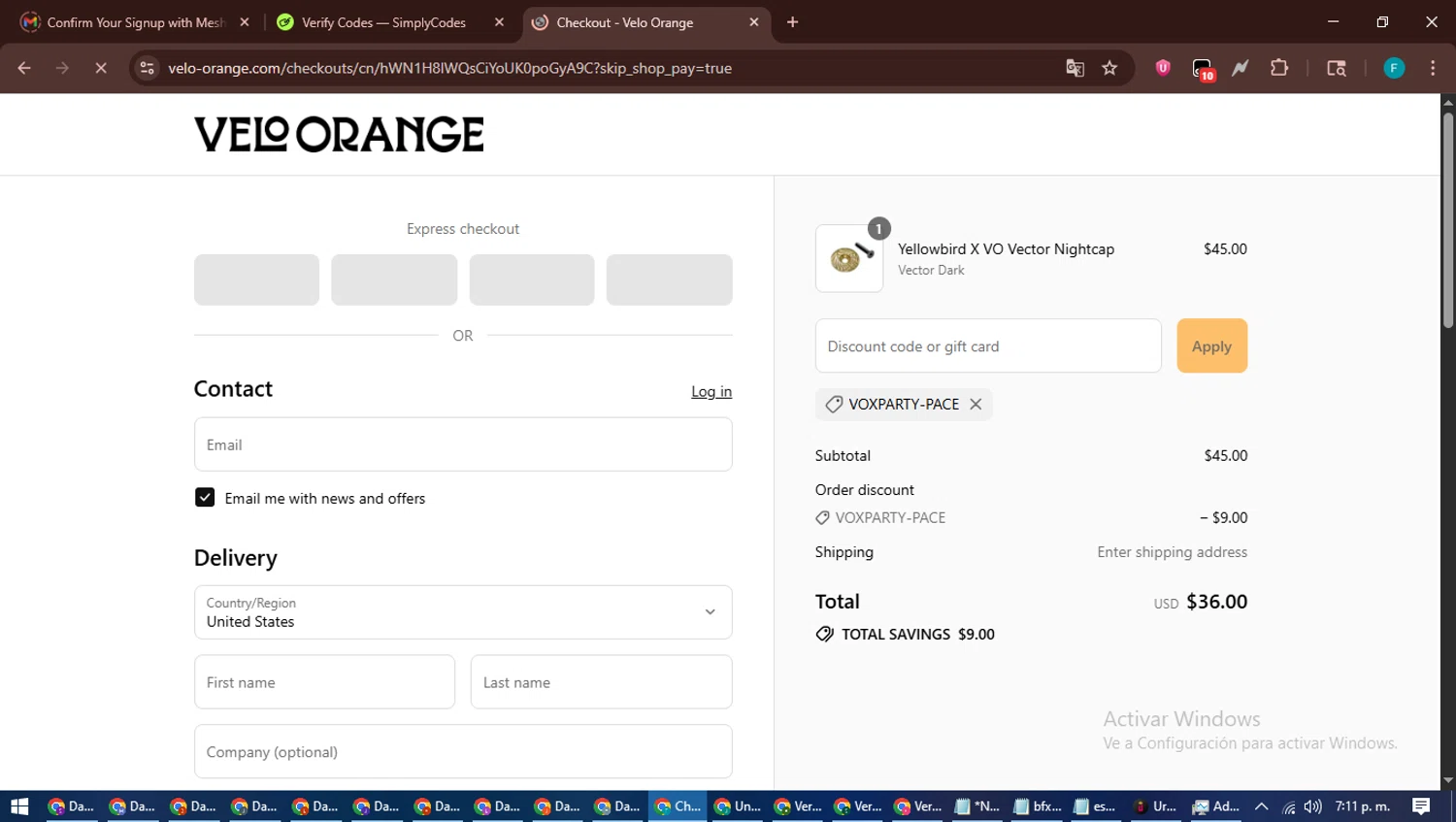This screenshot has width=1456, height=822.
Task: Open the tab search icon in toolbar
Action: 1337,68
